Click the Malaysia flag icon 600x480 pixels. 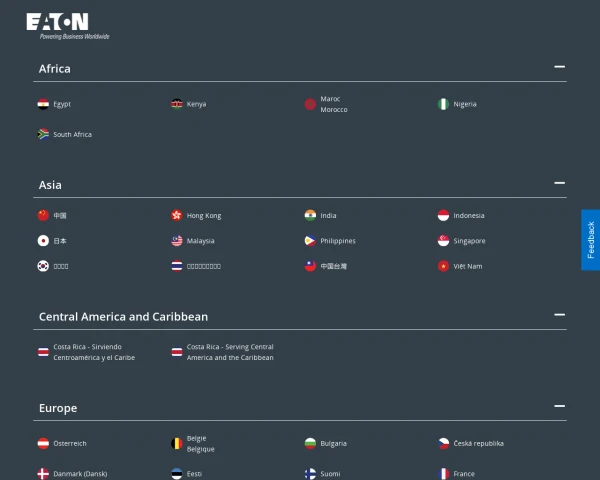[x=177, y=241]
